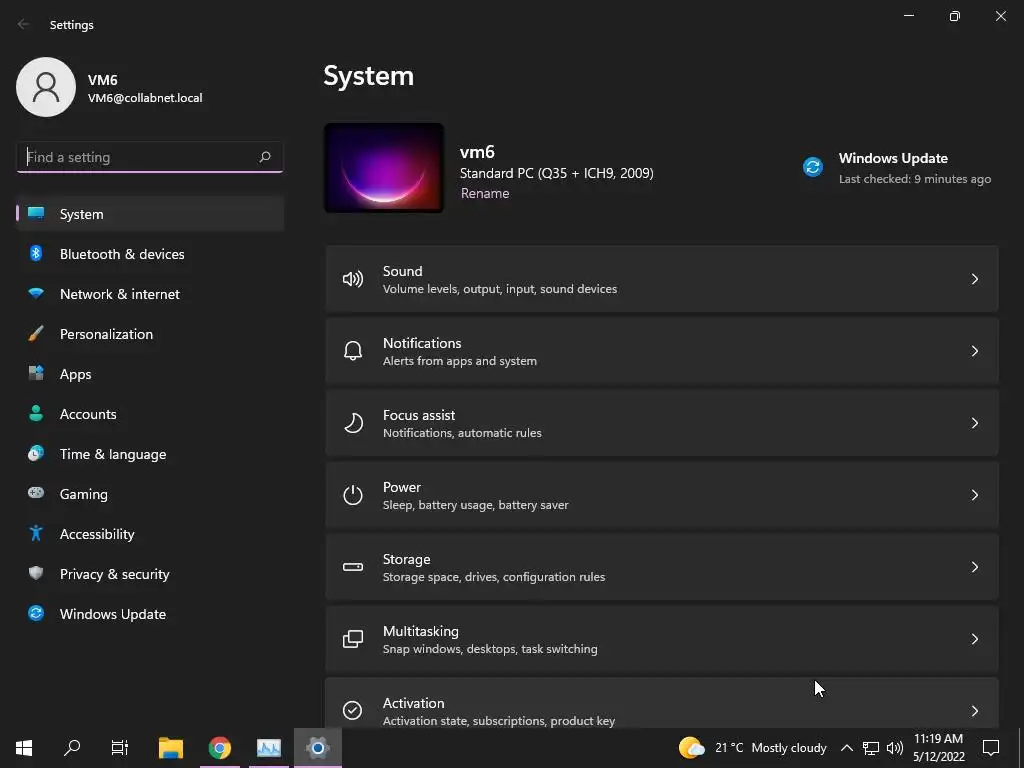Open the network icon in system tray
This screenshot has height=768, width=1024.
[x=871, y=748]
